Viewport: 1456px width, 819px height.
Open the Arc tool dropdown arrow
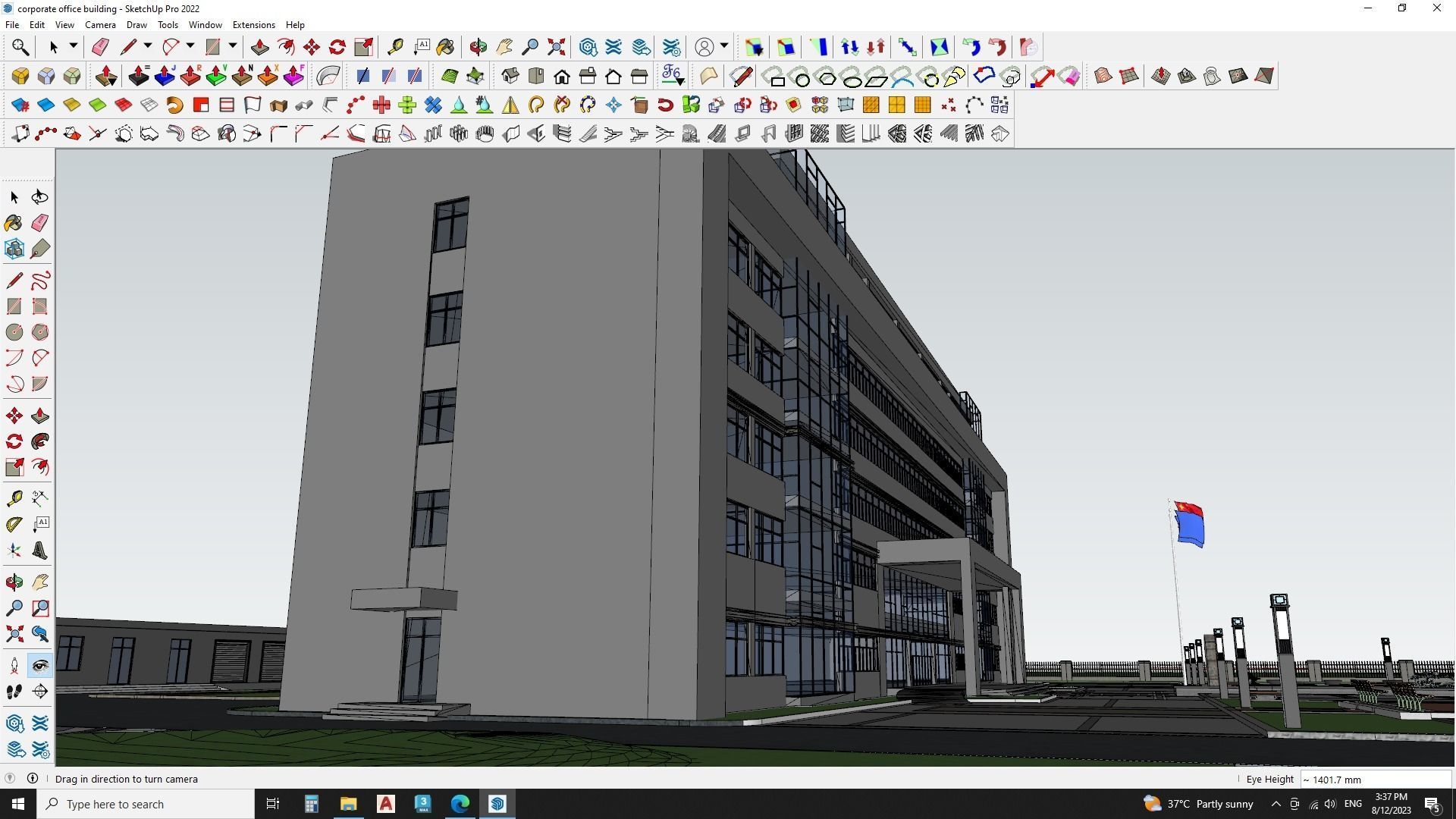tap(190, 46)
